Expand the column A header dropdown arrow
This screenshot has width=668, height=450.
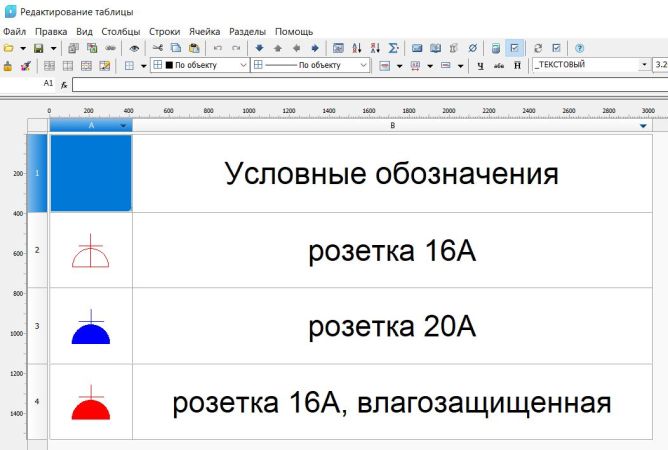click(123, 126)
